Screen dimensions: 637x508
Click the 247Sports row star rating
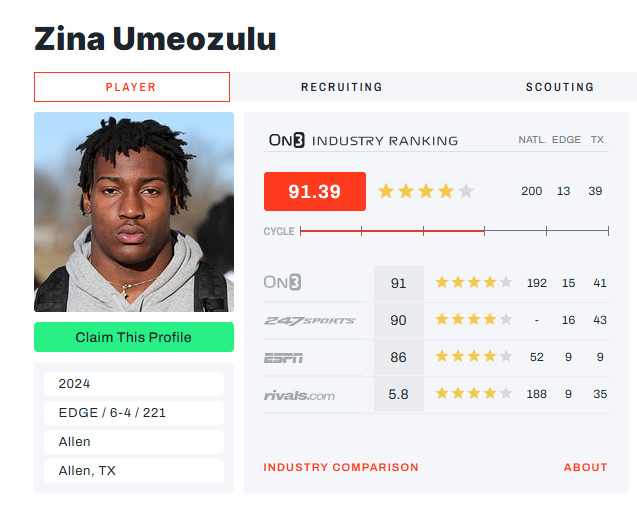pyautogui.click(x=474, y=320)
